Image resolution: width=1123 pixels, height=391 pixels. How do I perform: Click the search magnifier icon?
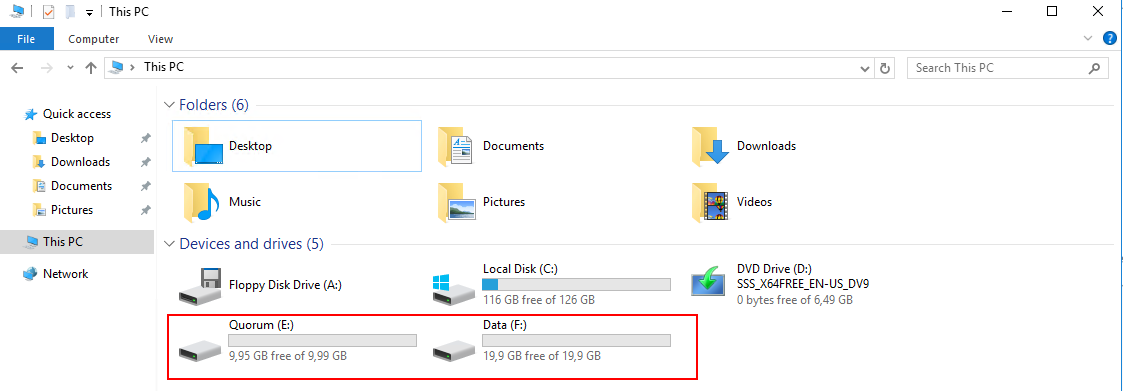pyautogui.click(x=1094, y=68)
